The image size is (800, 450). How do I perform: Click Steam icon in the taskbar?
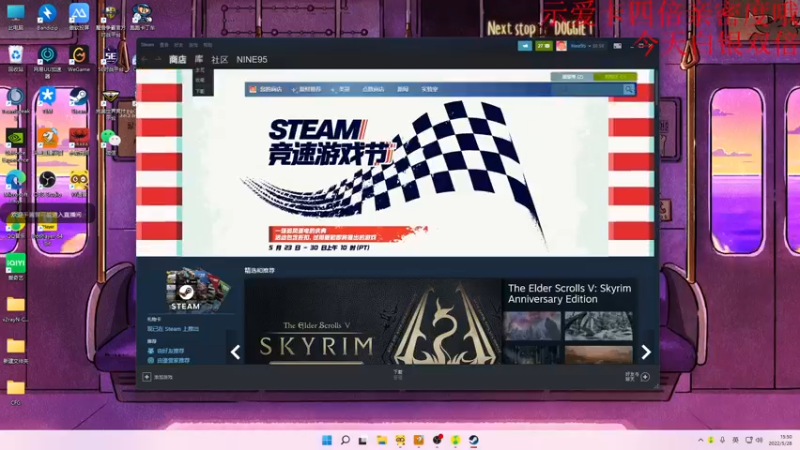[x=473, y=440]
